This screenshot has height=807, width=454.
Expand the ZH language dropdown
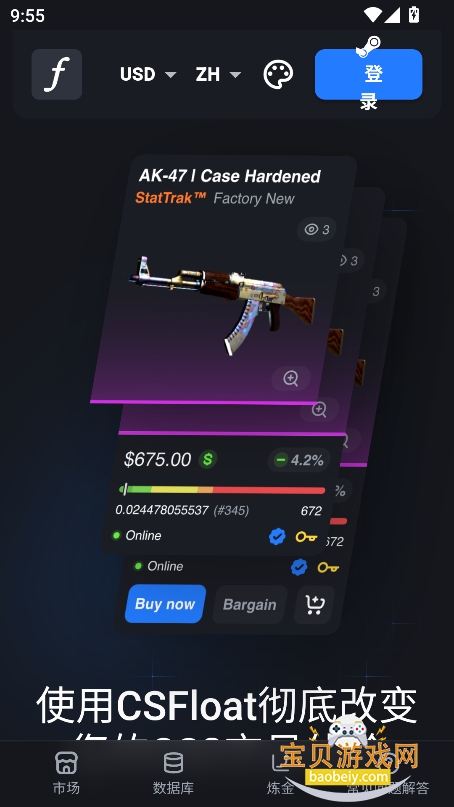coord(218,75)
